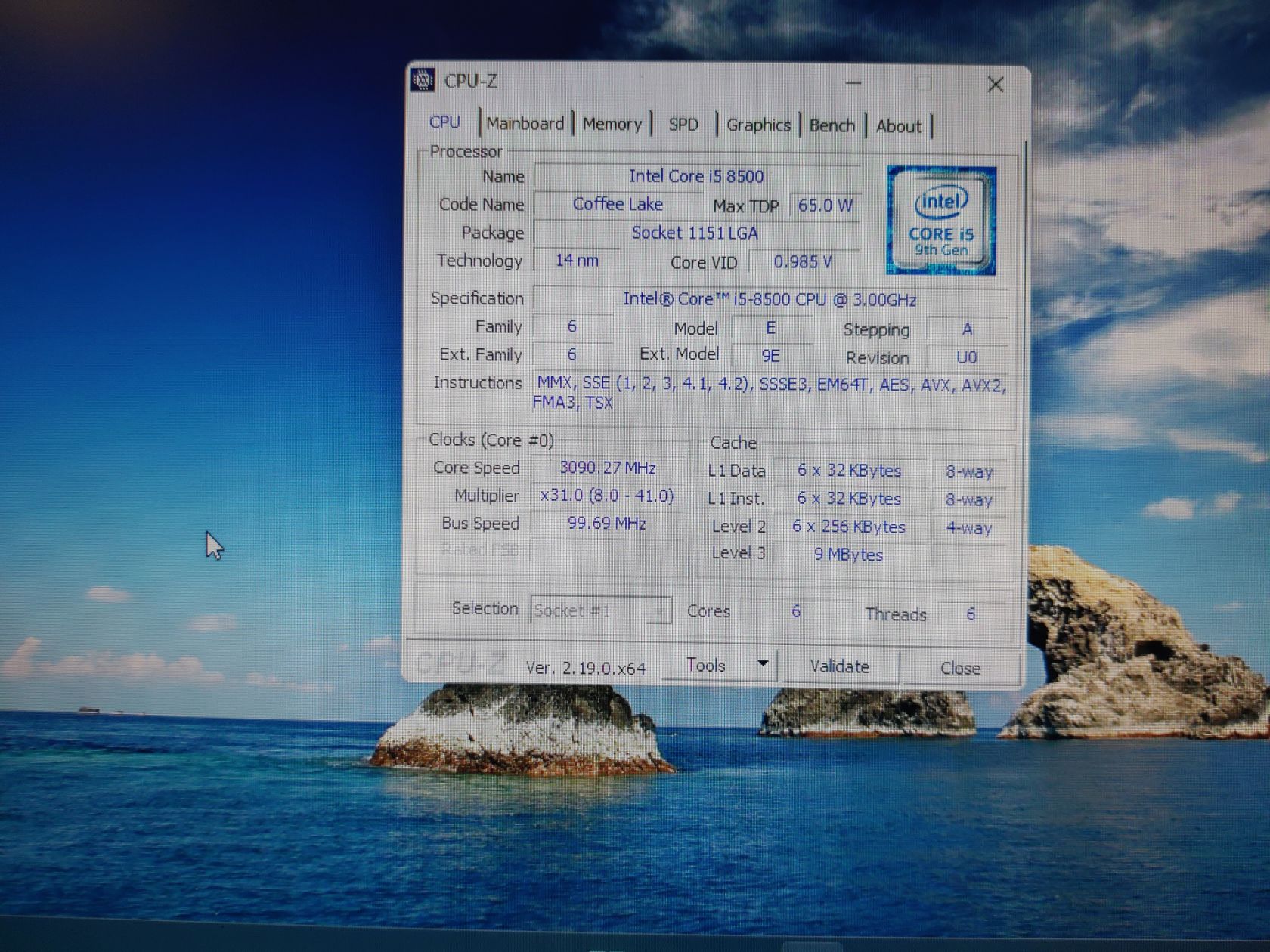Click the 14 nm technology value
The height and width of the screenshot is (952, 1270).
(577, 261)
